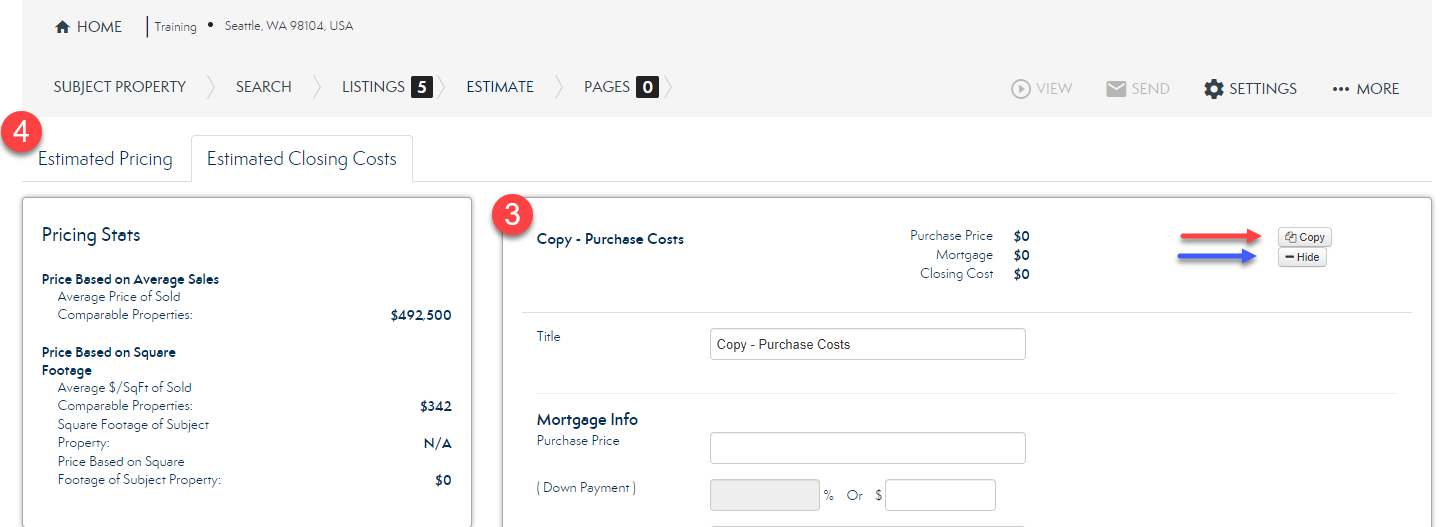Go to the Subject Property step
The image size is (1446, 527).
[120, 87]
